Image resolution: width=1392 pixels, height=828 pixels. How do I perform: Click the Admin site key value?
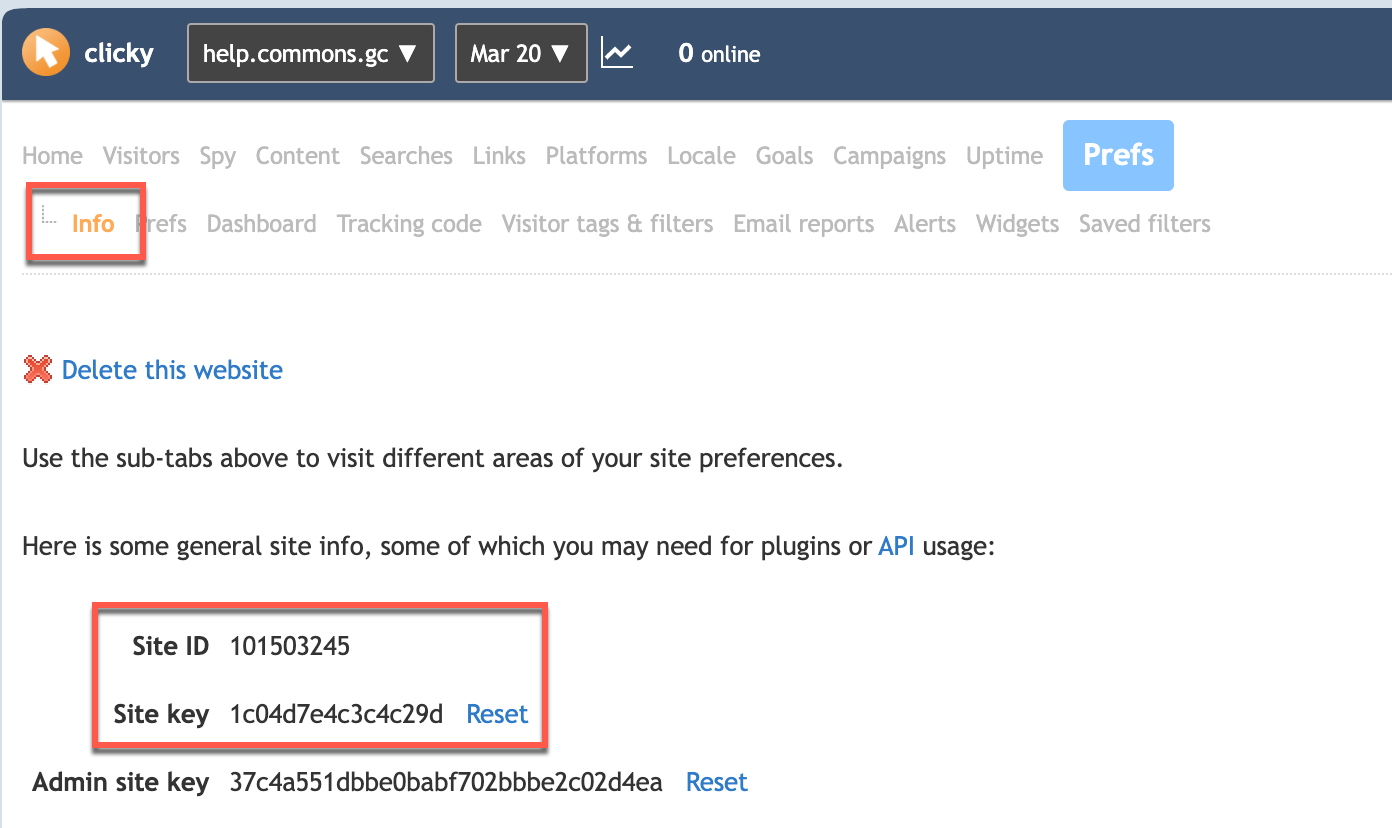(446, 782)
